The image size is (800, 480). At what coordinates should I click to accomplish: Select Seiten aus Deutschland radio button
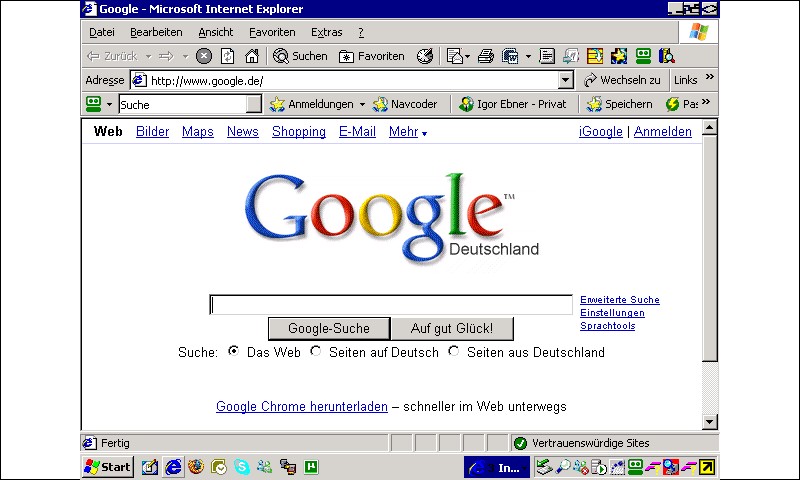[x=454, y=351]
